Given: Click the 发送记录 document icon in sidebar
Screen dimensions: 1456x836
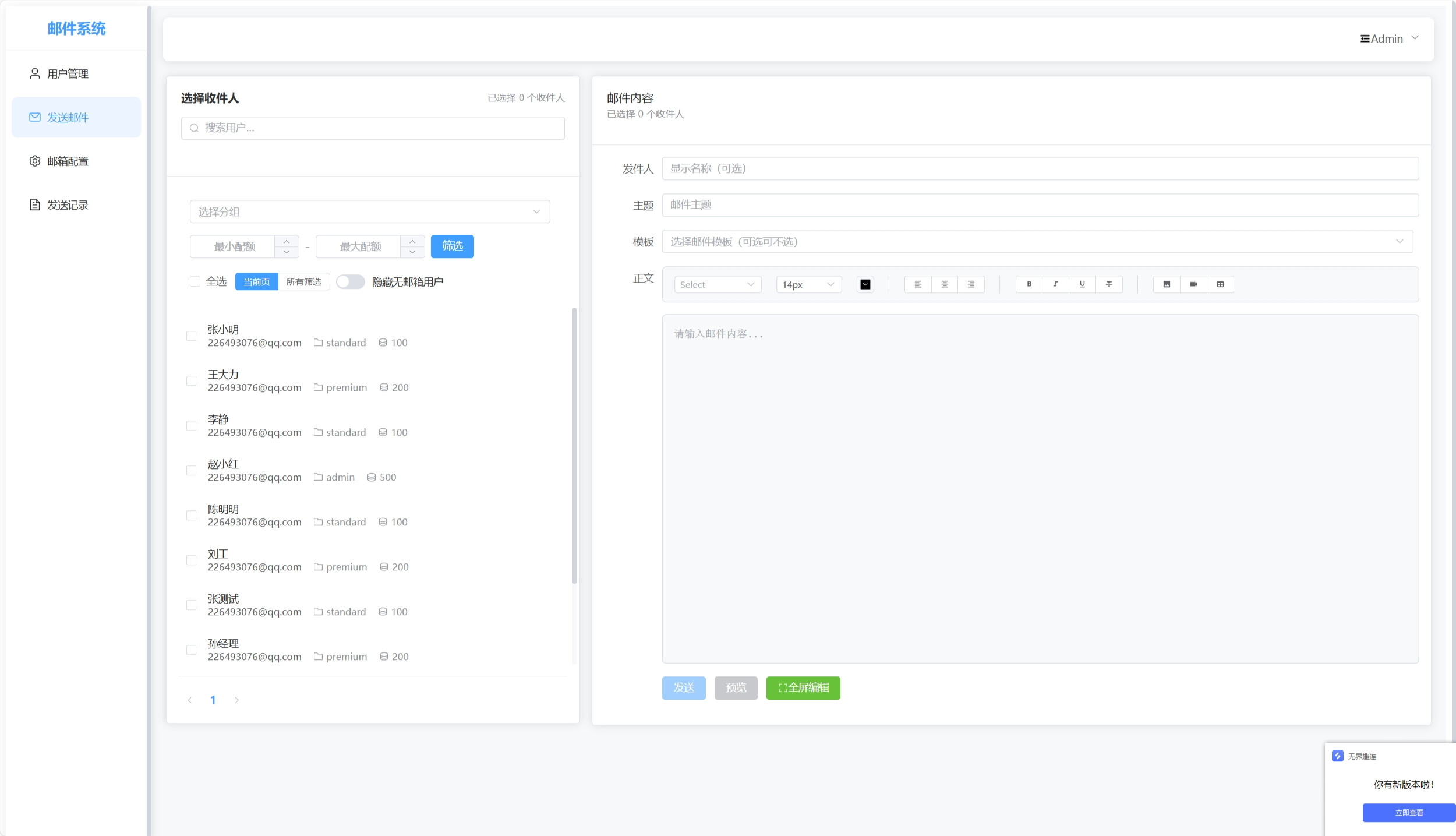Looking at the screenshot, I should tap(35, 204).
